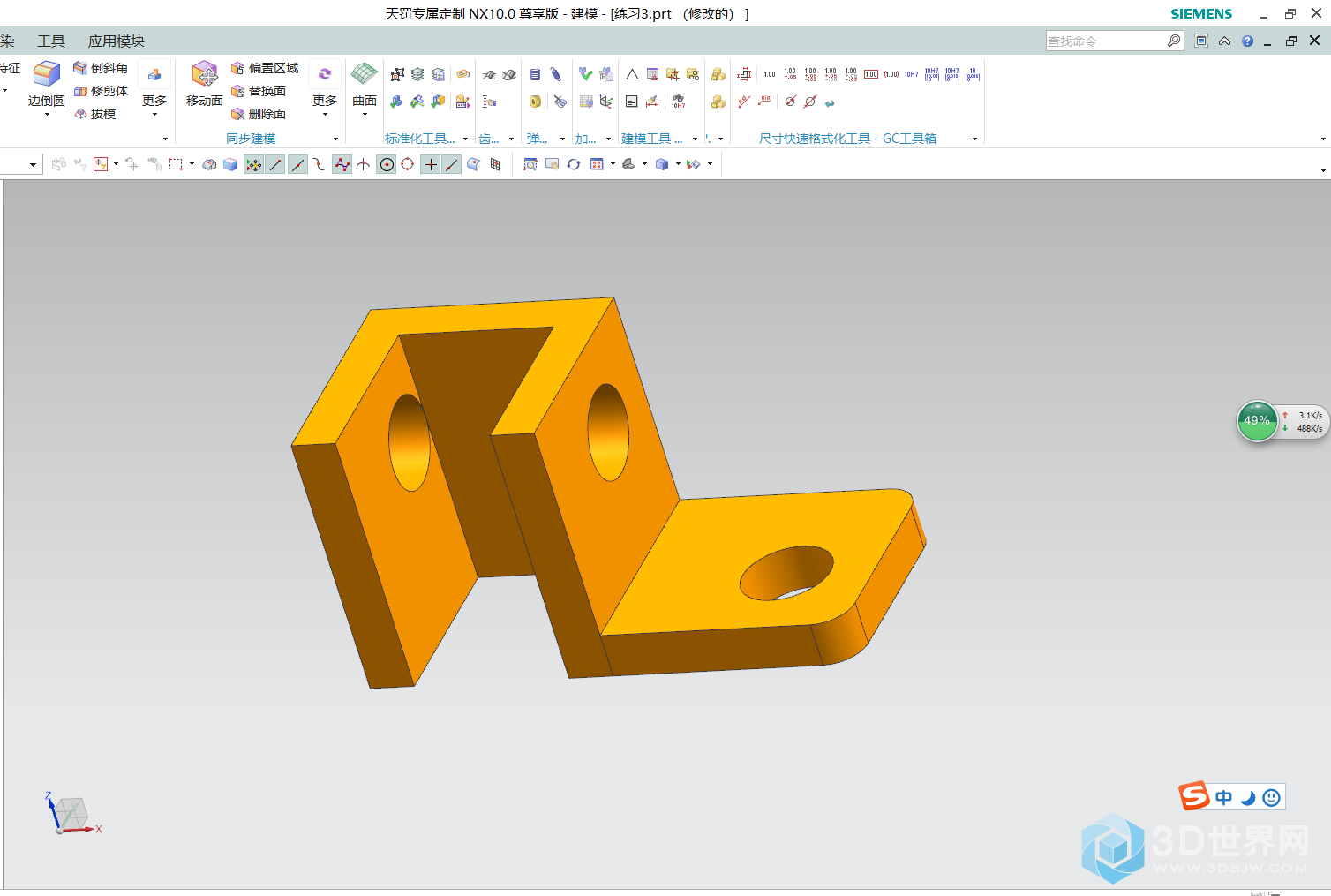Toggle the enable snap points option
1331x896 pixels.
pos(253,164)
